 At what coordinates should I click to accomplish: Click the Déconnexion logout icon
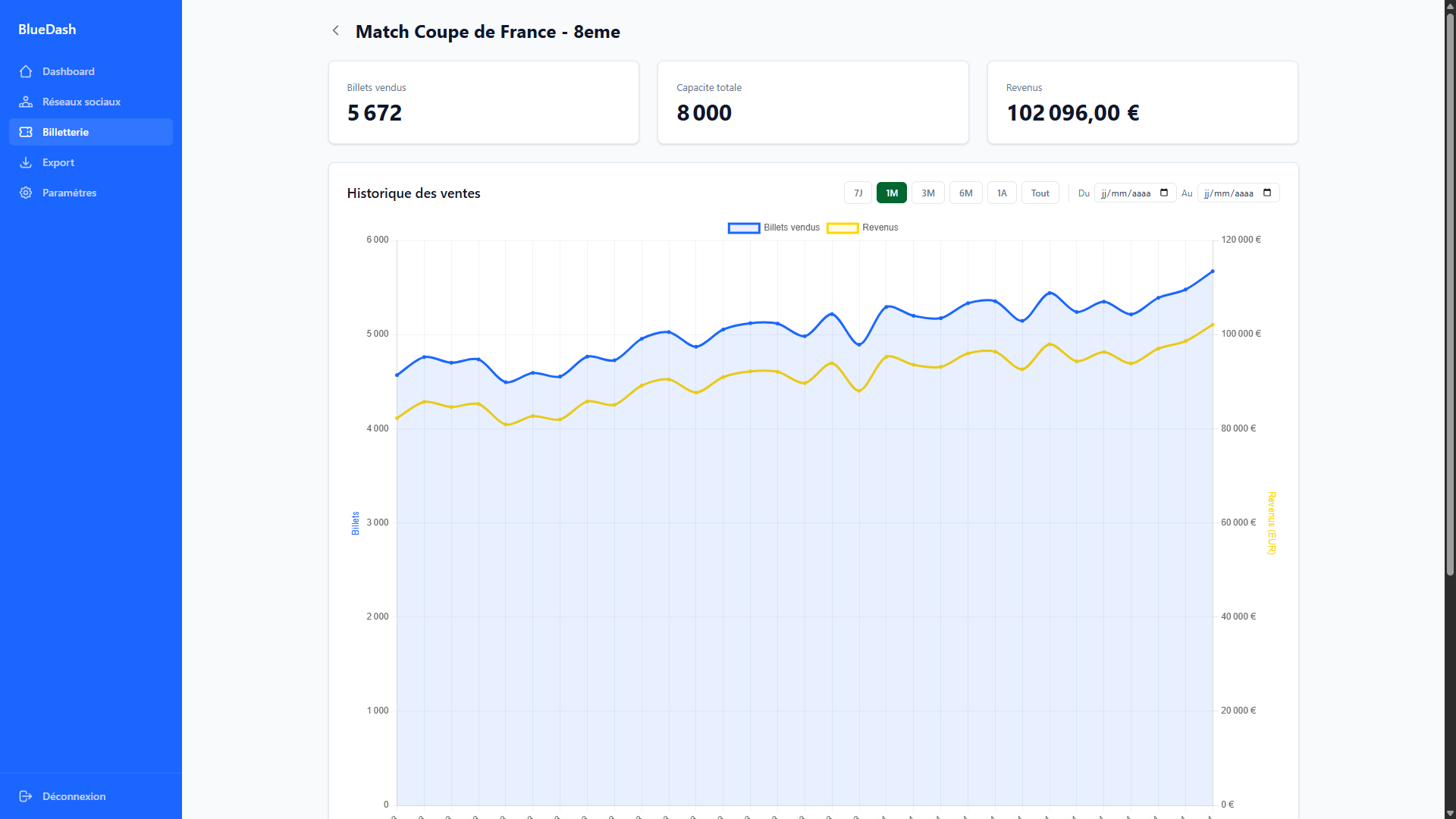[26, 796]
